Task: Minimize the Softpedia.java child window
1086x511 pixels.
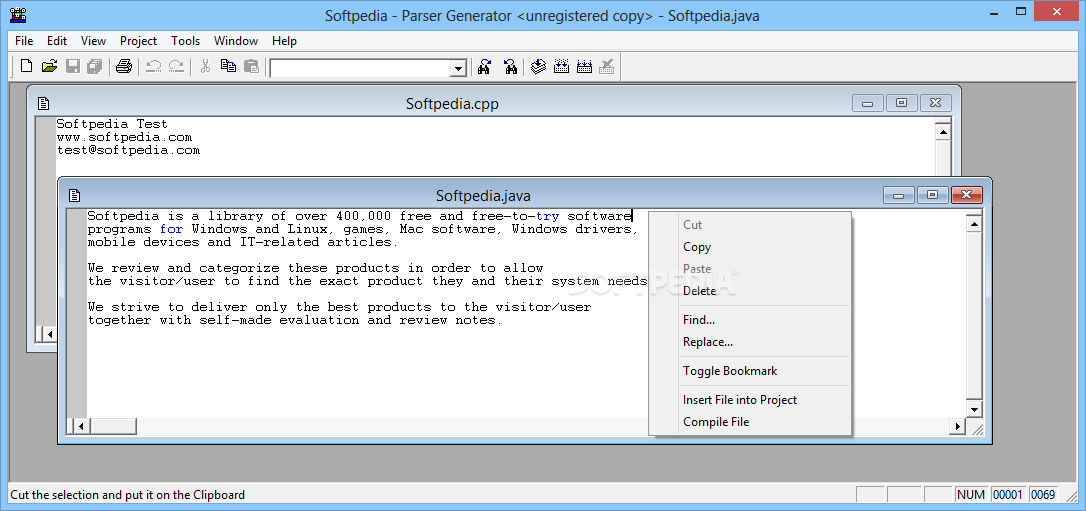Action: (899, 195)
